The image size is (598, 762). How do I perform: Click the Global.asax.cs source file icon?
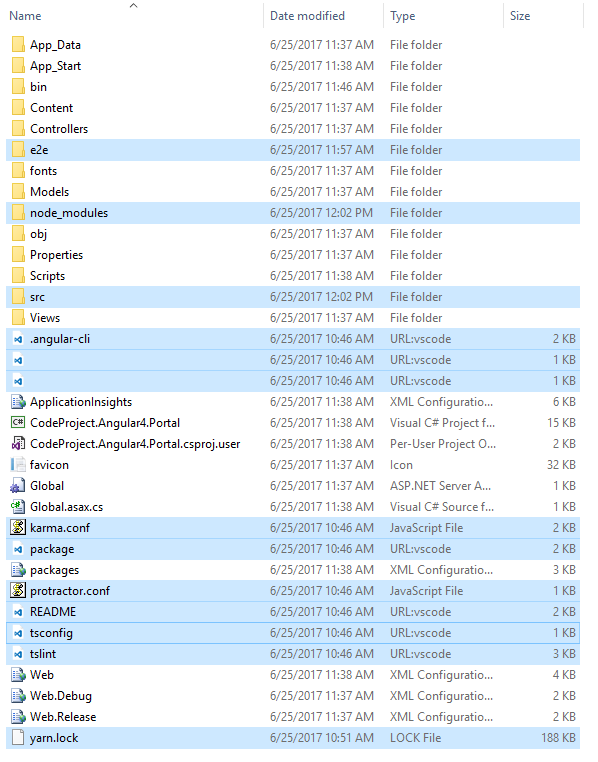pyautogui.click(x=18, y=507)
